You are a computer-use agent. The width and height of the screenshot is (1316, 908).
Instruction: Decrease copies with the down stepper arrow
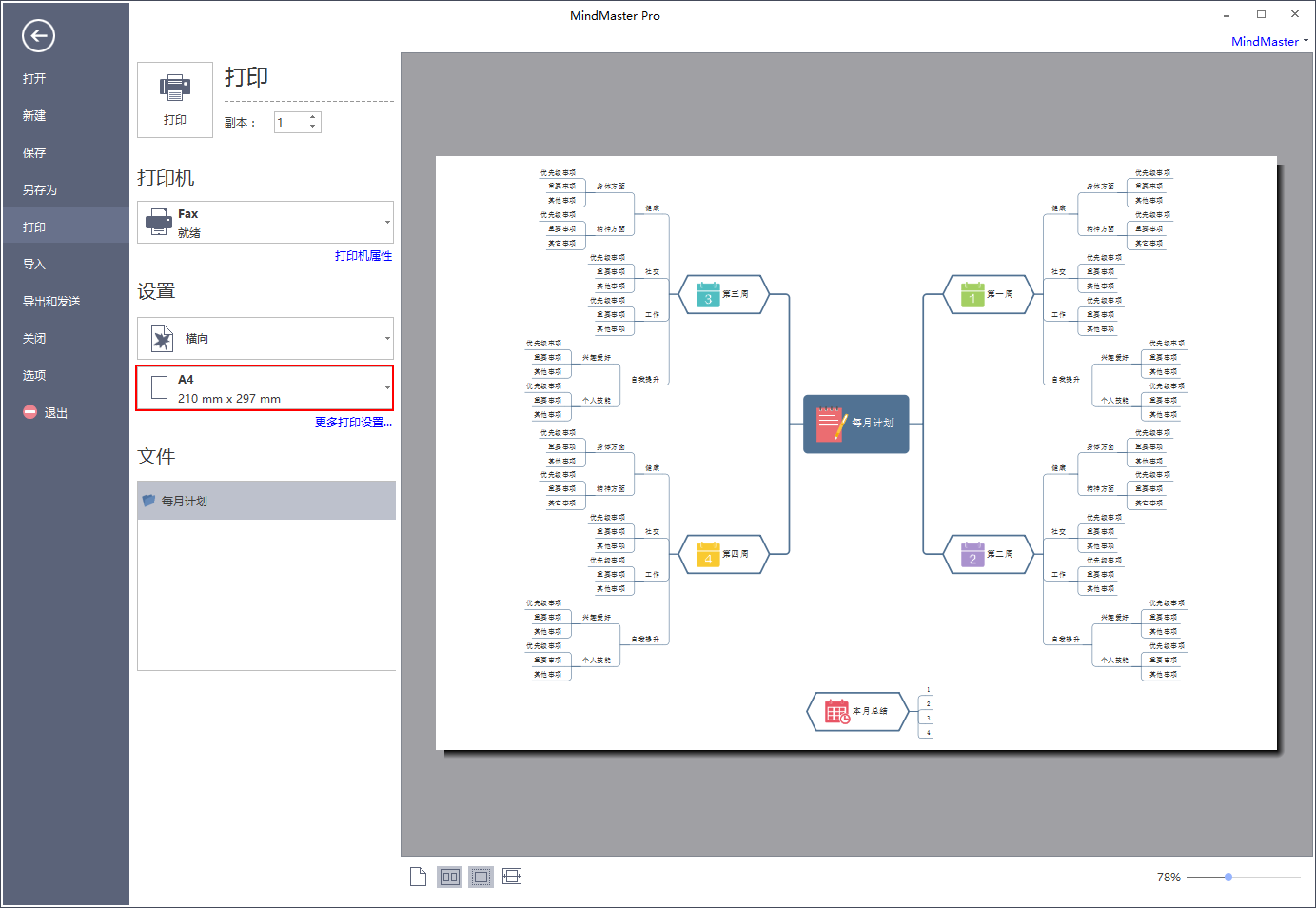click(313, 127)
